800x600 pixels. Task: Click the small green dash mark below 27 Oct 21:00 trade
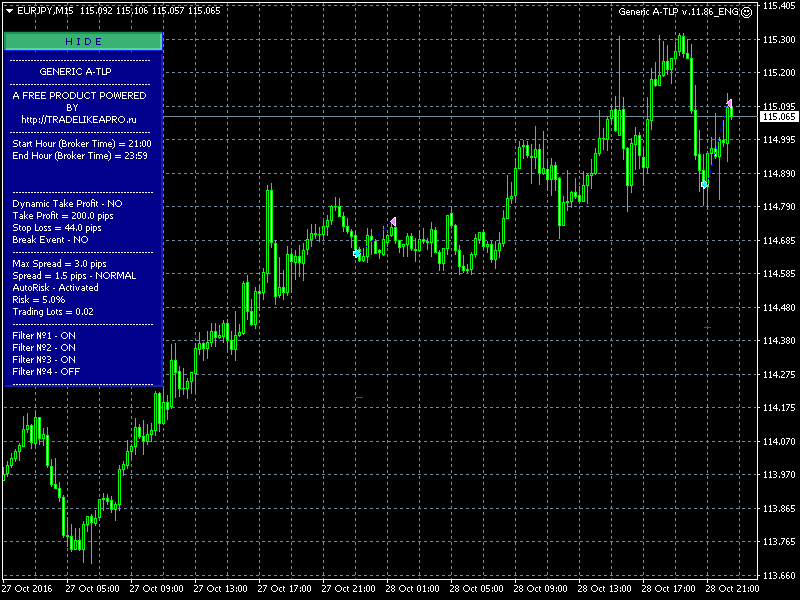tap(360, 397)
